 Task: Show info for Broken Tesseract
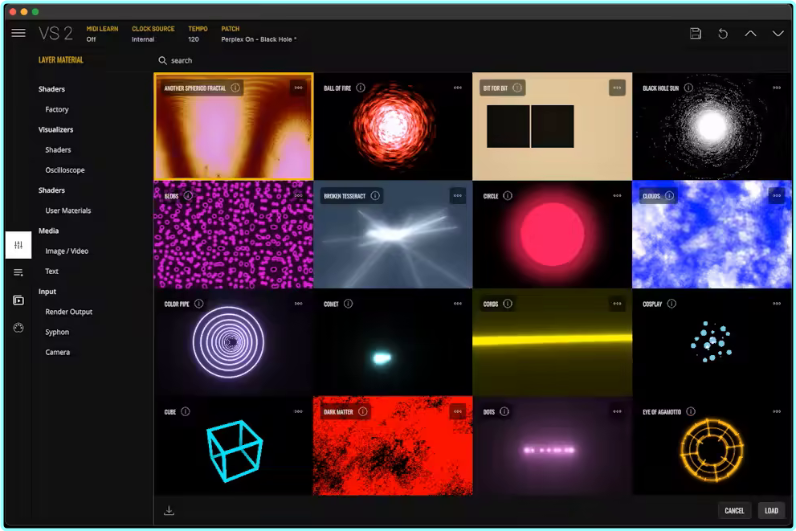(375, 195)
